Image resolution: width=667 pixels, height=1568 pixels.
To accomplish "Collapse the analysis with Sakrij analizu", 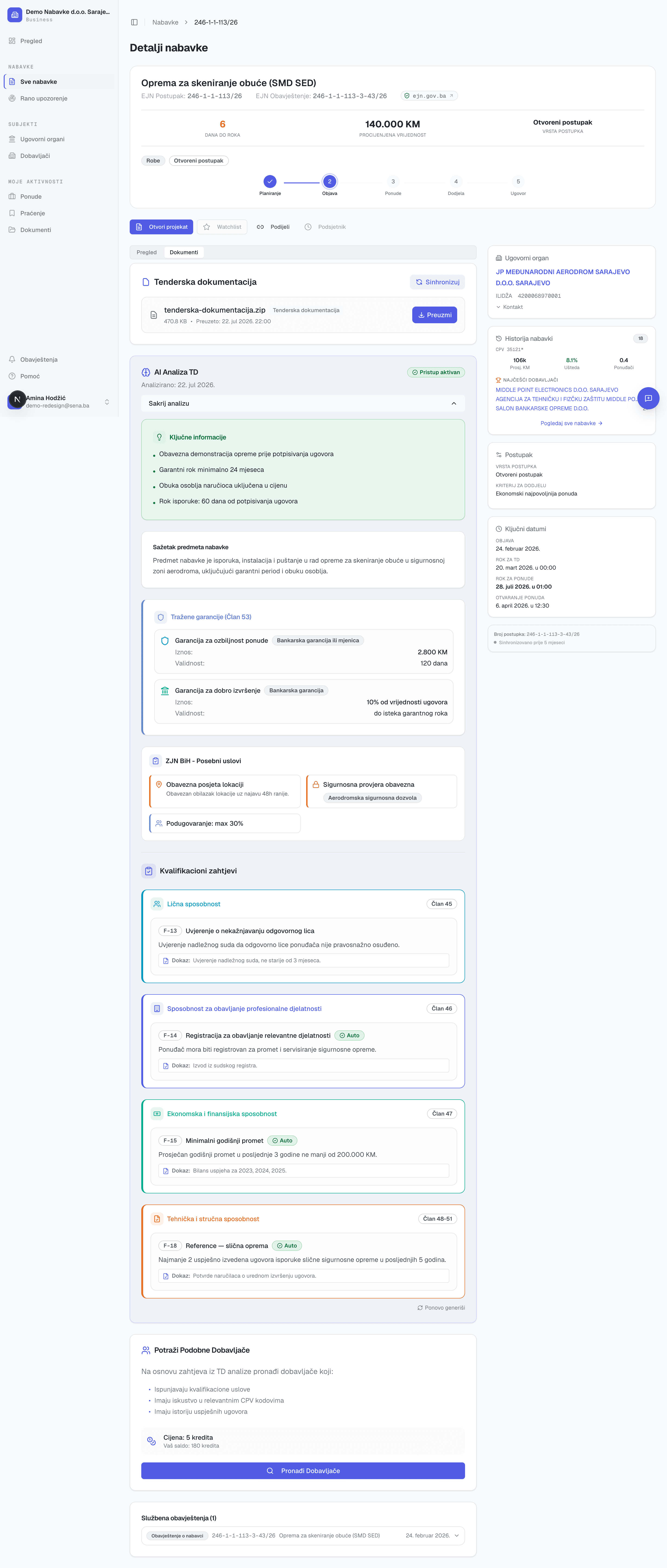I will 303,404.
